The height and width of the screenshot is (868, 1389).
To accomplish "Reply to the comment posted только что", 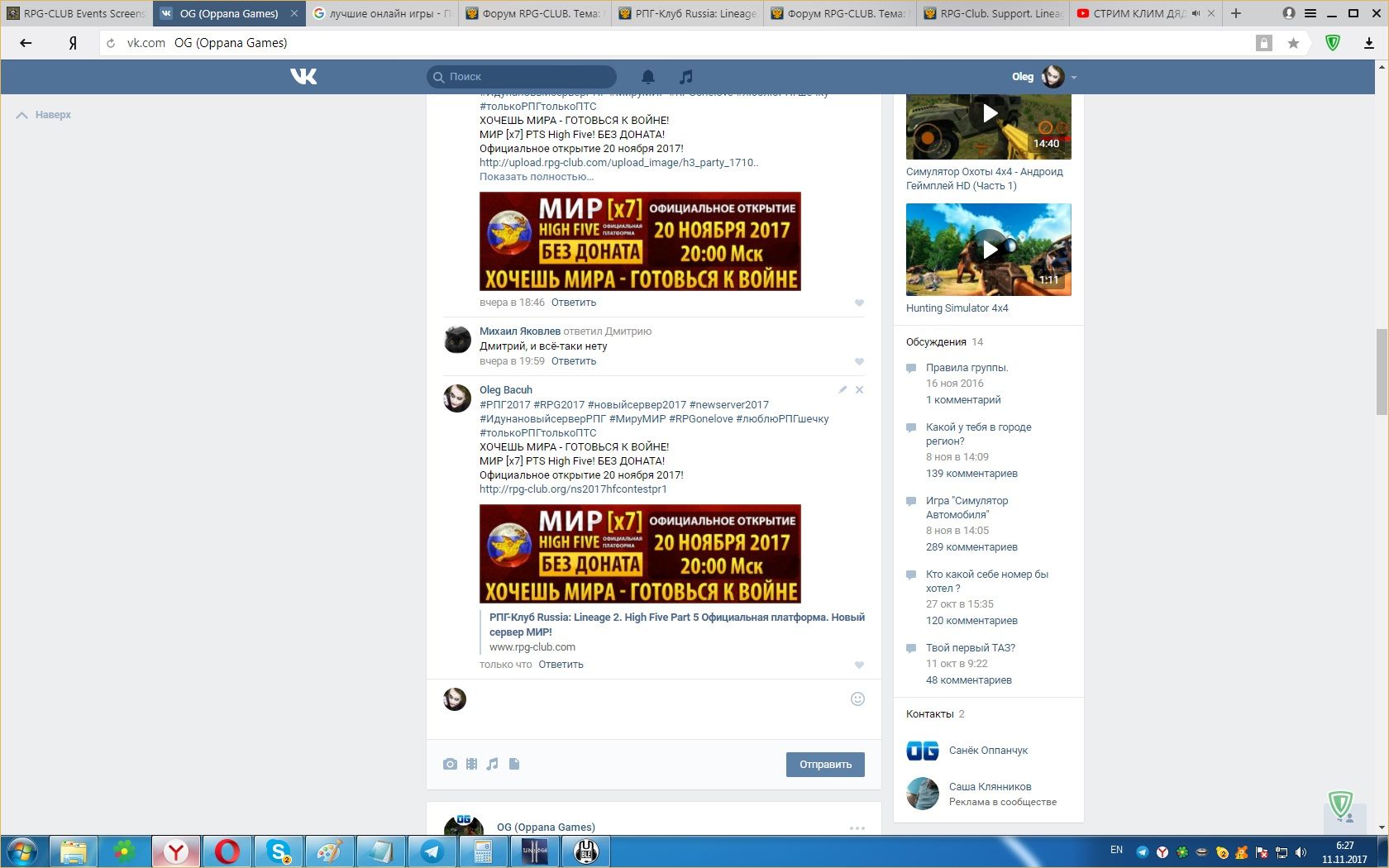I will click(x=561, y=665).
